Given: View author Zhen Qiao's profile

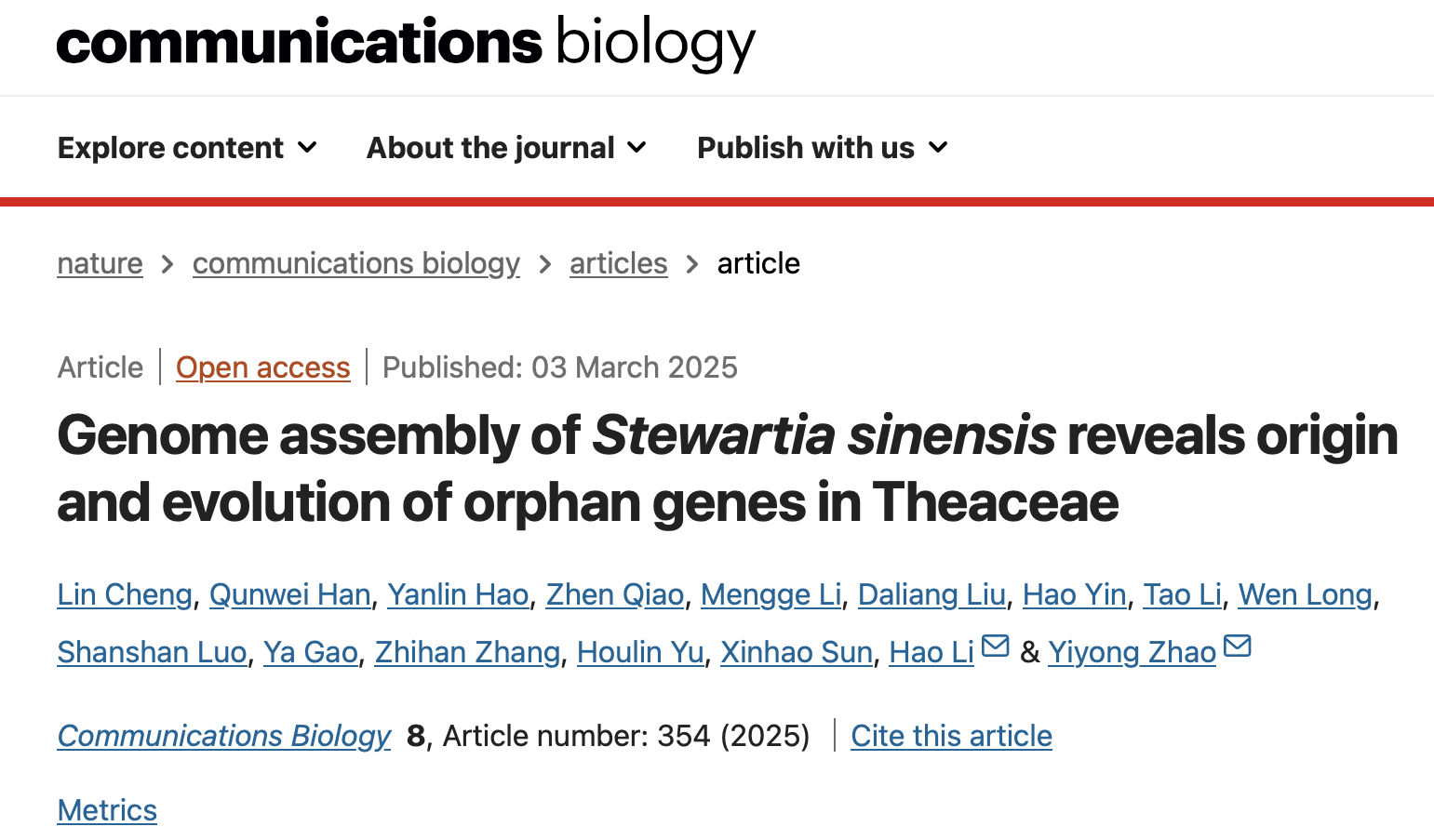Looking at the screenshot, I should [614, 594].
